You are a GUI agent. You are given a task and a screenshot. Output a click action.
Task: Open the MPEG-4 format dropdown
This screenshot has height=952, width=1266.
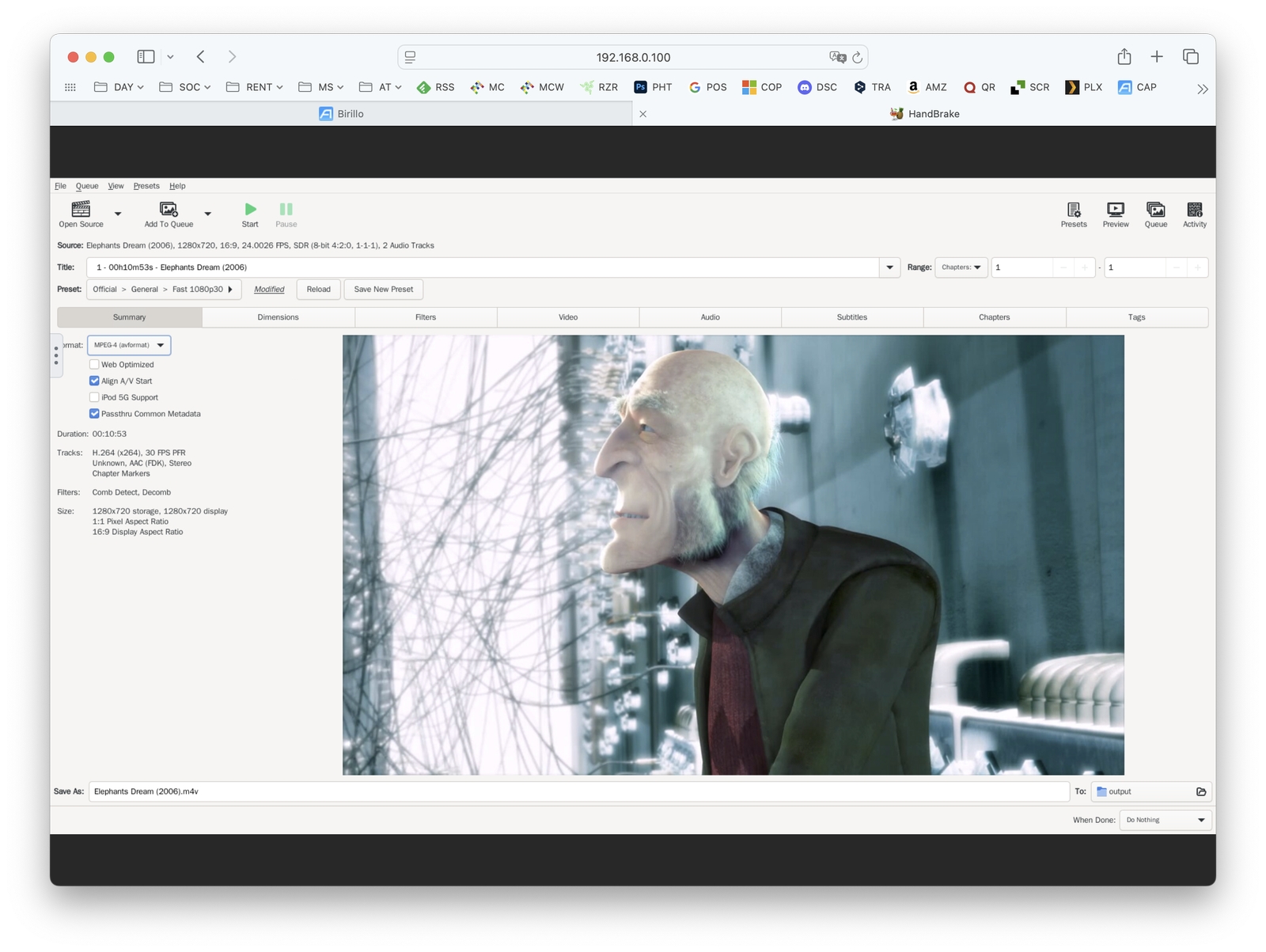point(129,345)
